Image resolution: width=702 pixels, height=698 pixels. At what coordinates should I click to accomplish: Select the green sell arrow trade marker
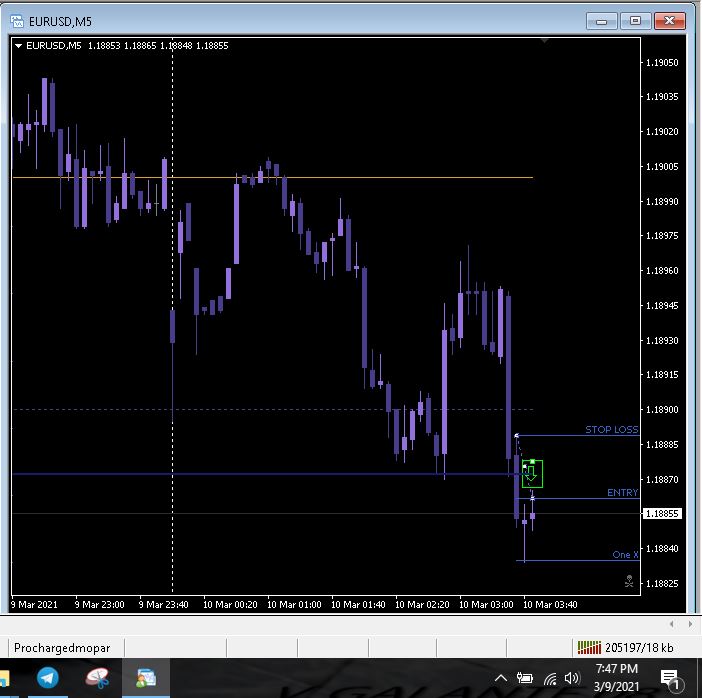click(532, 474)
